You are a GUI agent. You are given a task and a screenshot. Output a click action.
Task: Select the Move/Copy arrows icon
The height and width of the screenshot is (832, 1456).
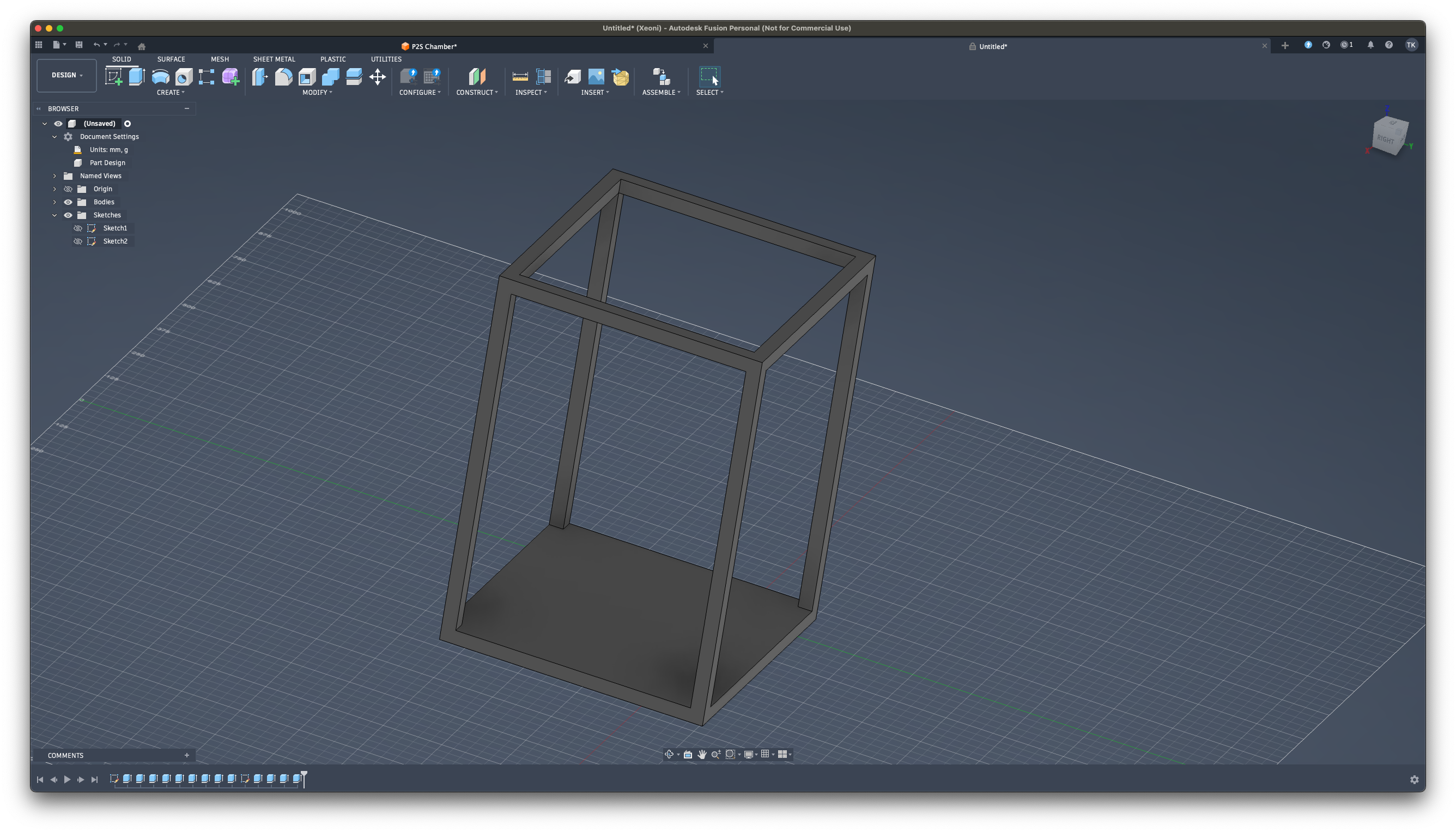pos(377,77)
